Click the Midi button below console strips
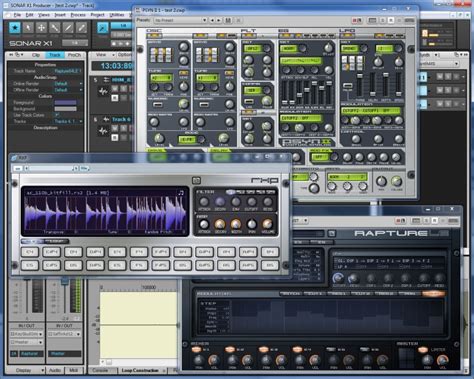The image size is (474, 379). (73, 370)
